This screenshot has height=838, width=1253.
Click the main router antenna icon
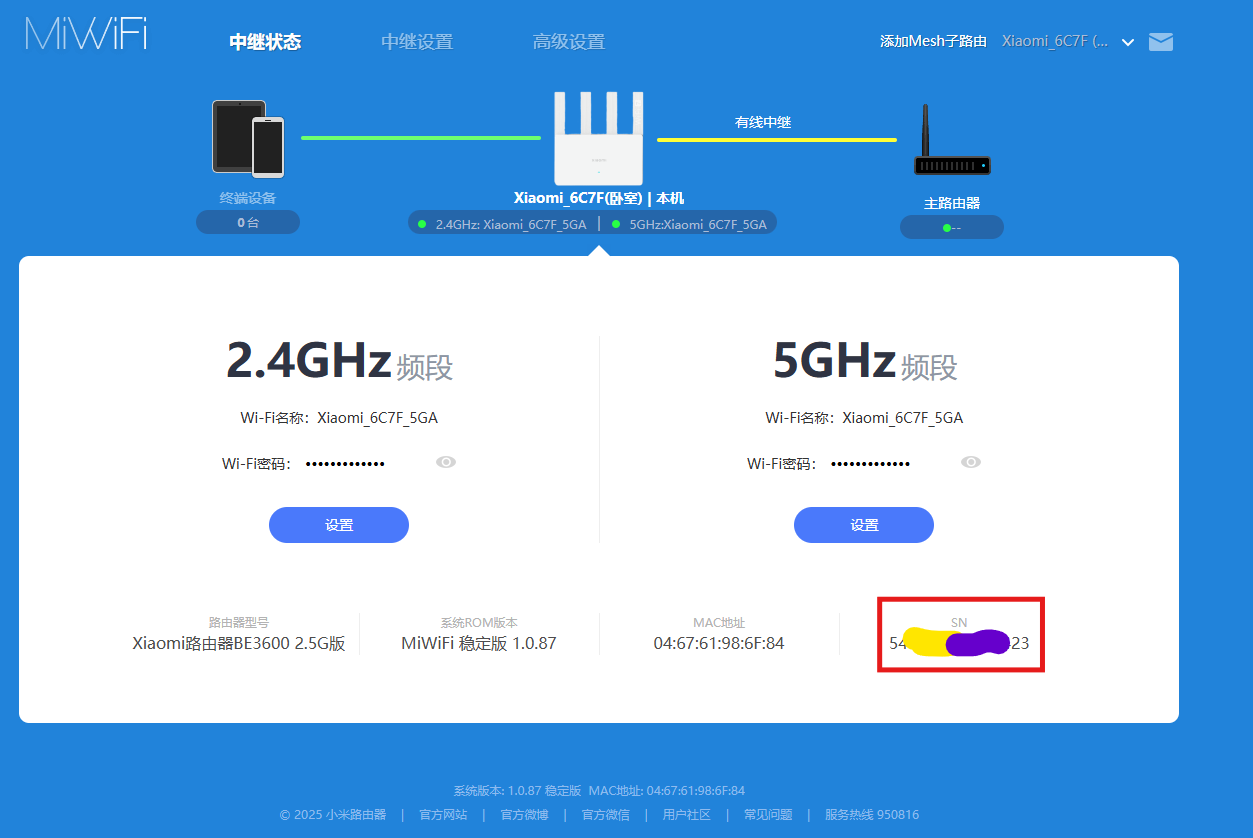951,141
